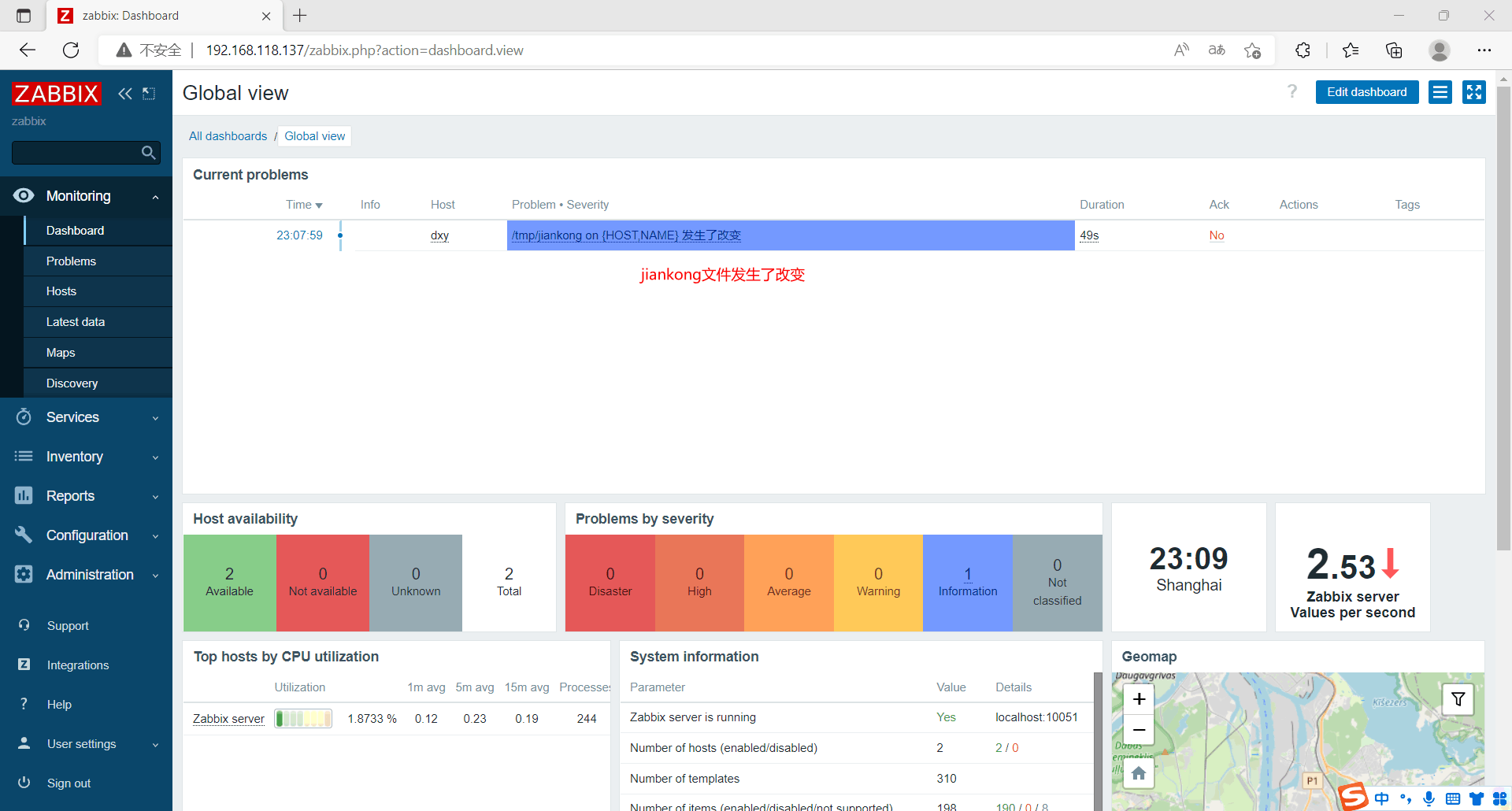Click the not secure warning icon

[124, 50]
